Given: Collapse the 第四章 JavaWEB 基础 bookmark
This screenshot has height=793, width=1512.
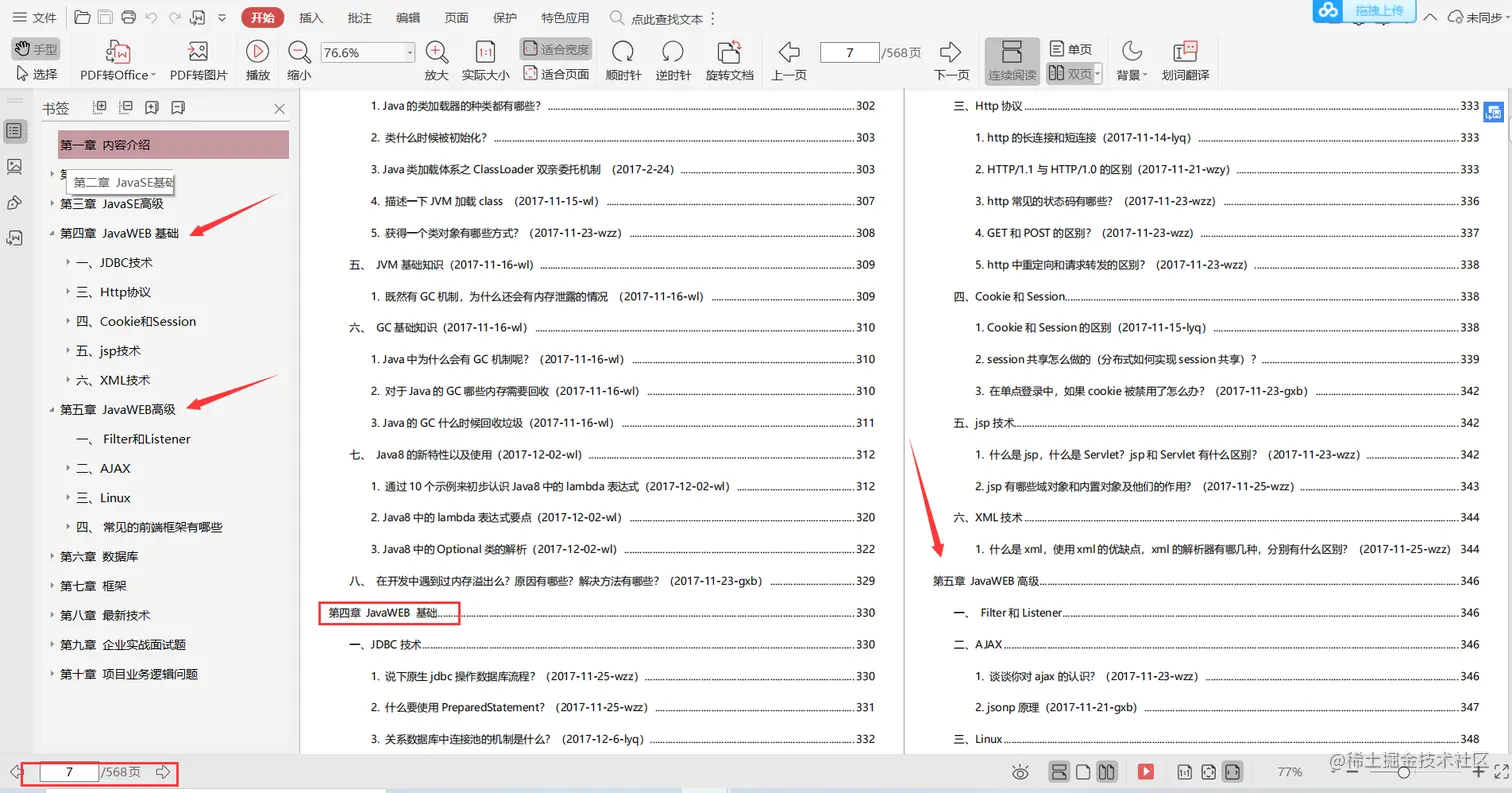Looking at the screenshot, I should coord(52,233).
